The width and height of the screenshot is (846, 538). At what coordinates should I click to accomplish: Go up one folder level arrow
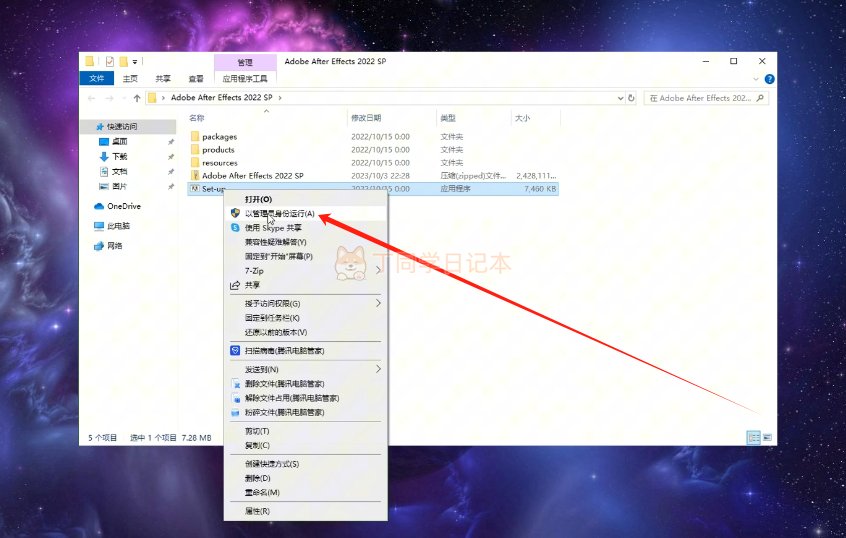[137, 98]
